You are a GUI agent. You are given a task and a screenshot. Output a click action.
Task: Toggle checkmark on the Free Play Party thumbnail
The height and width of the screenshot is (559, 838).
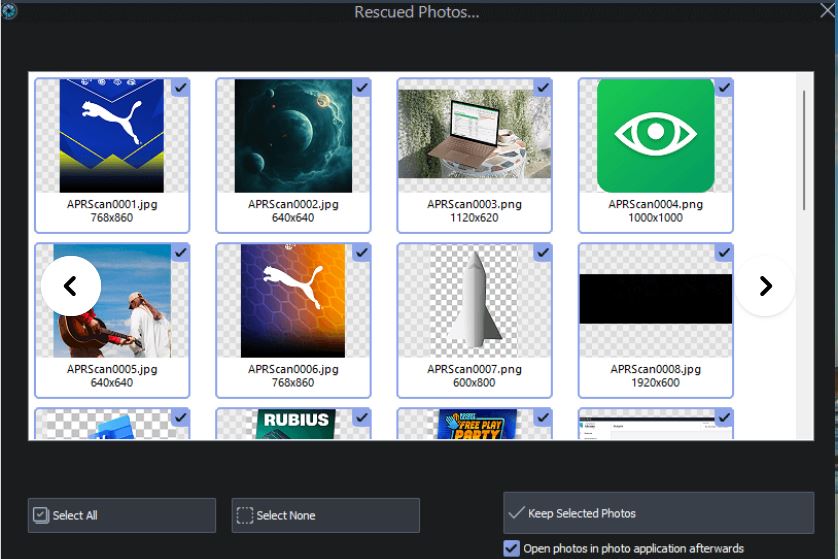543,418
